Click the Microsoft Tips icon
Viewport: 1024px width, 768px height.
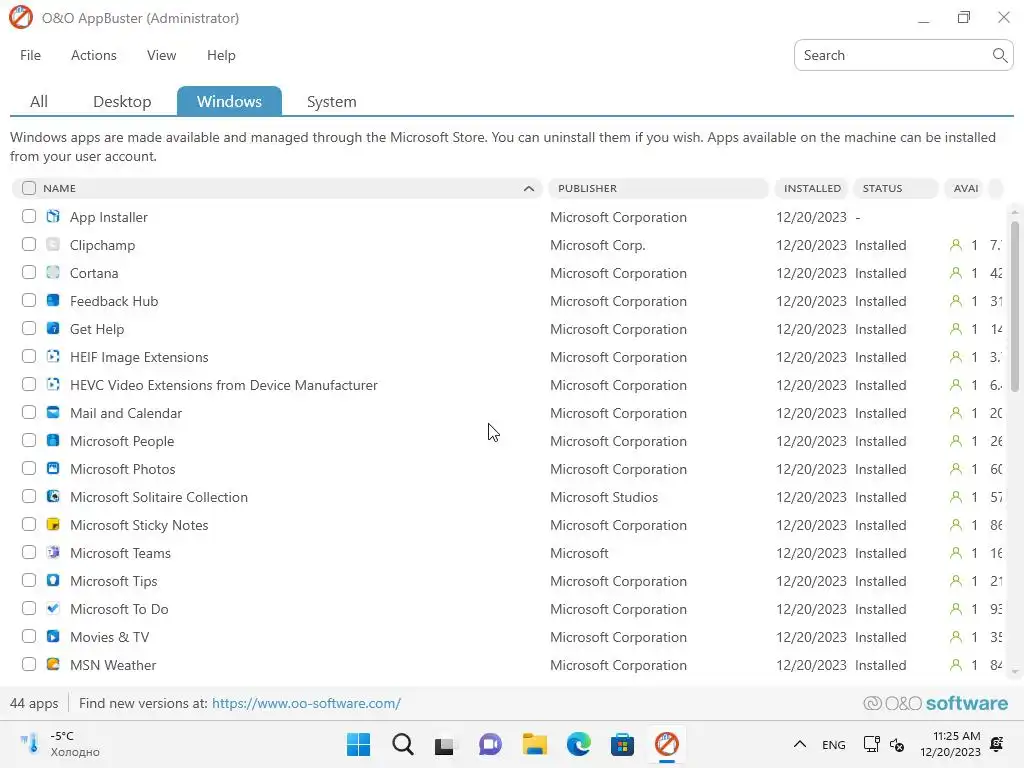click(53, 581)
